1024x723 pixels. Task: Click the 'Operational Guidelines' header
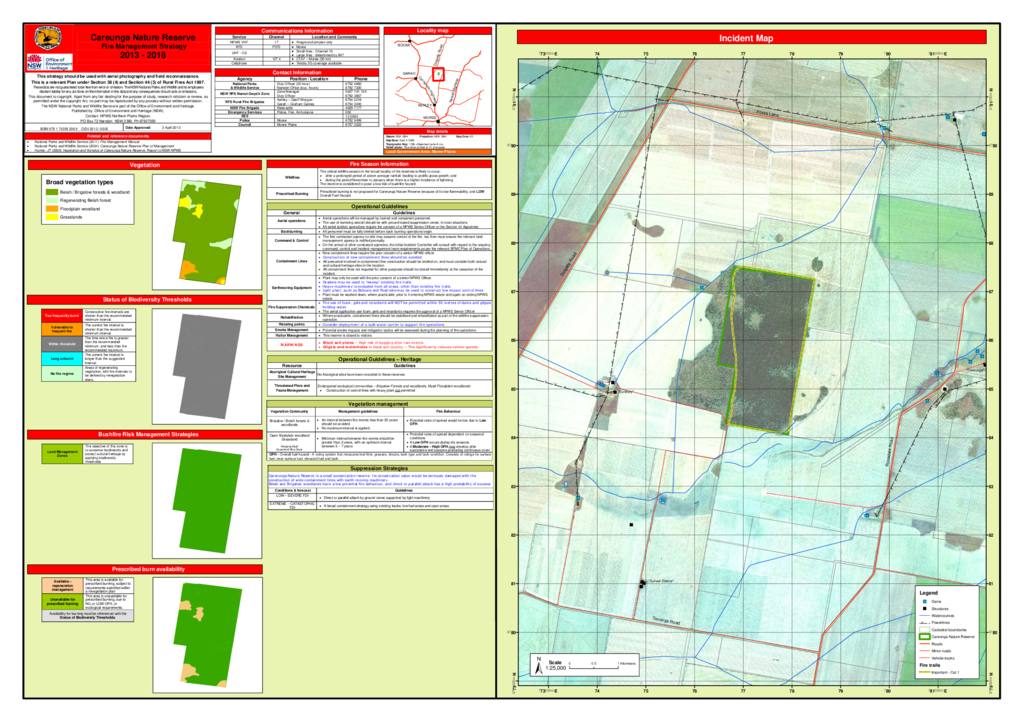point(379,206)
